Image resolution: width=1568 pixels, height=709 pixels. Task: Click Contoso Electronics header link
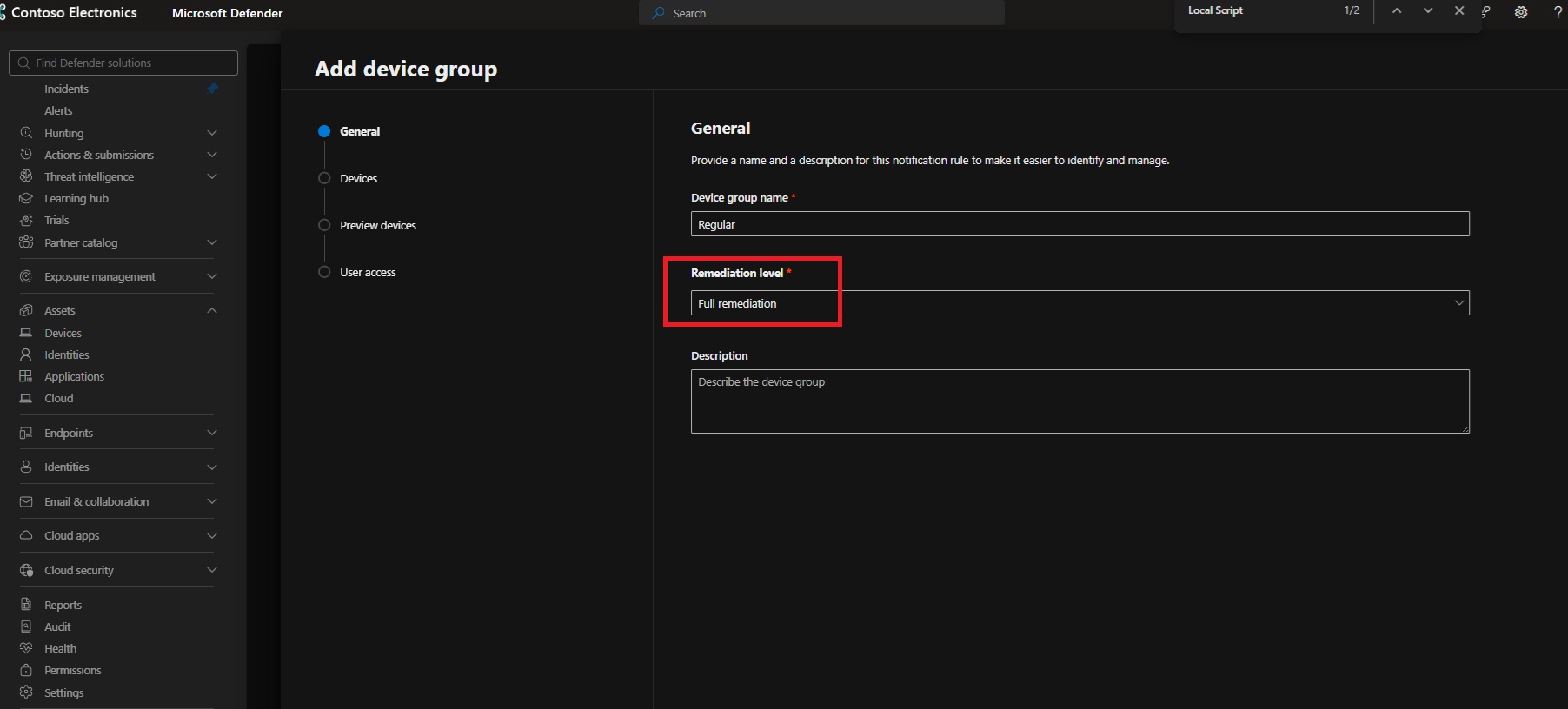(74, 12)
